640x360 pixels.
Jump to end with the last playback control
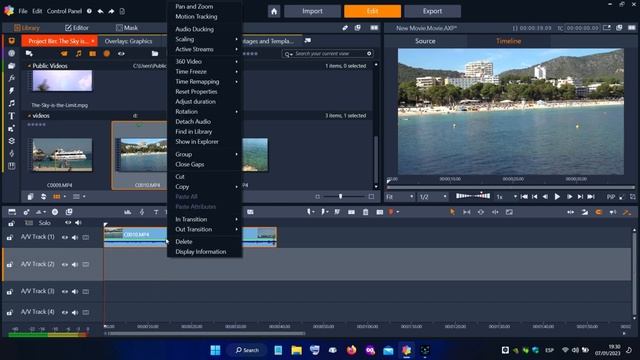pyautogui.click(x=591, y=197)
